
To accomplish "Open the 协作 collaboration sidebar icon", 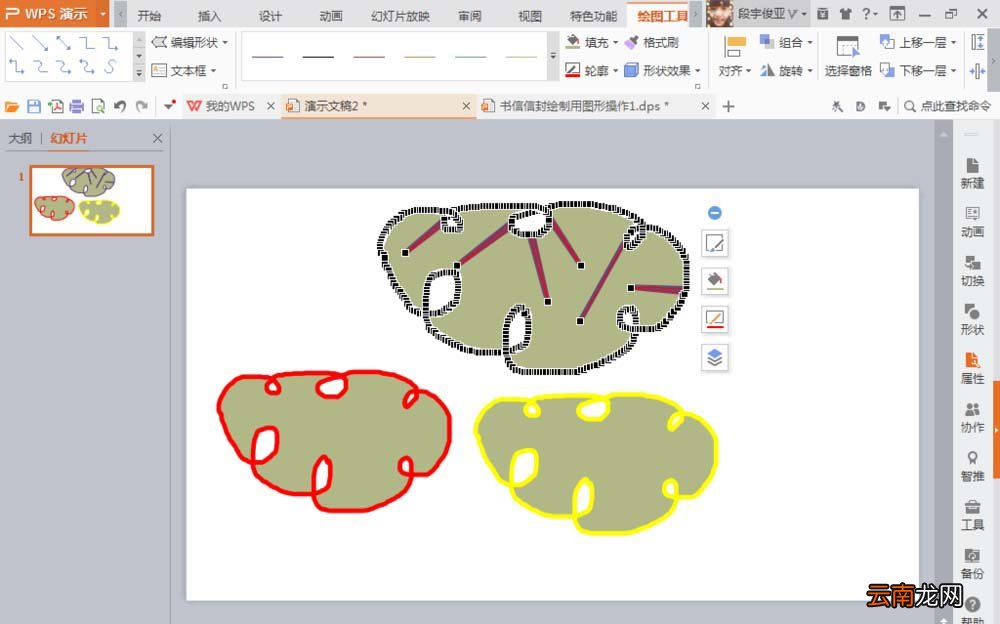I will click(x=972, y=418).
